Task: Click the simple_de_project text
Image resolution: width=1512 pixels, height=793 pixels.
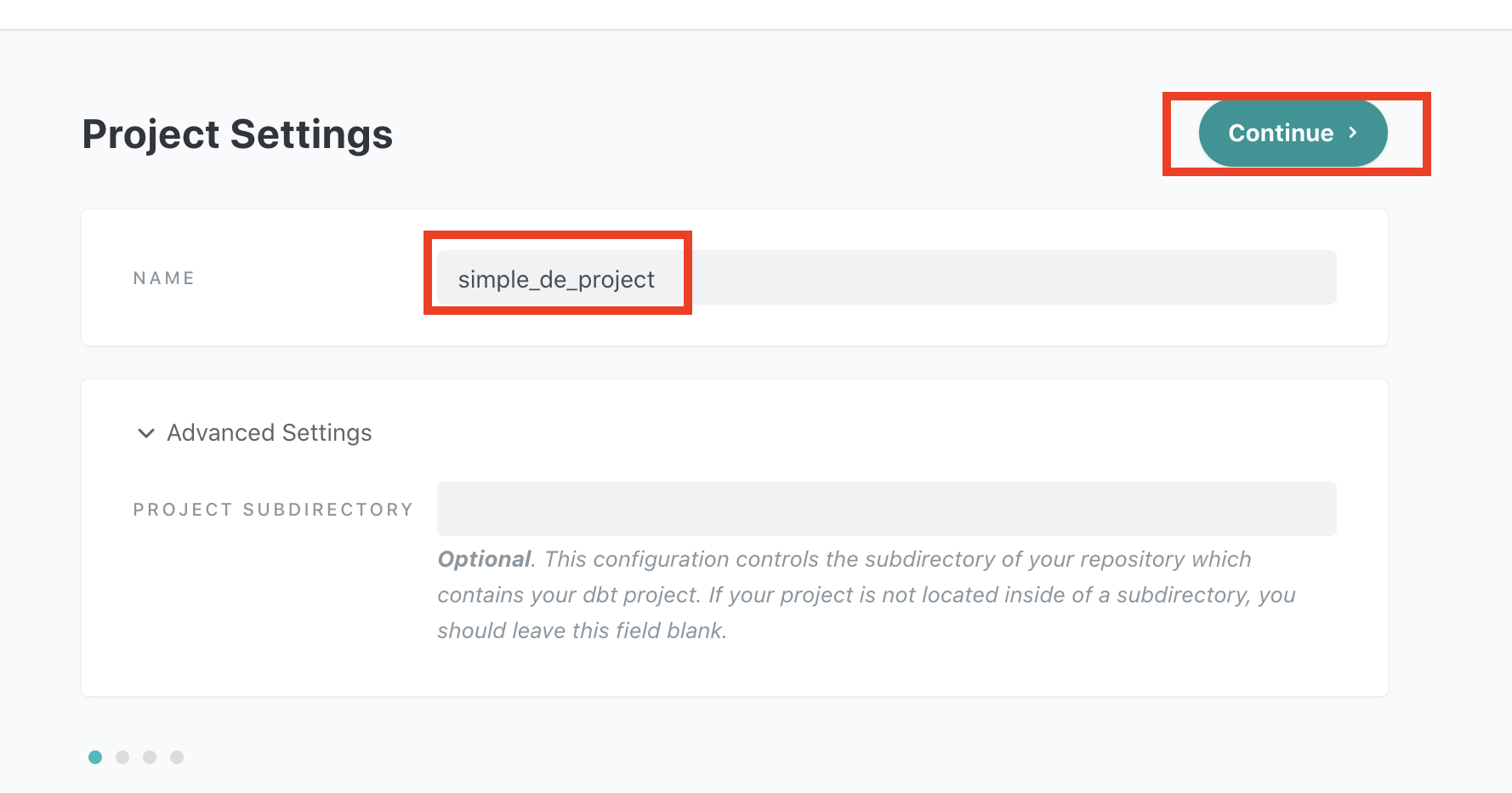Action: click(x=556, y=279)
